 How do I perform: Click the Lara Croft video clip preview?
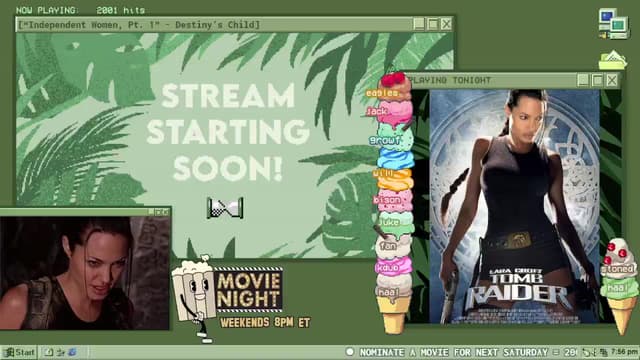(x=84, y=273)
